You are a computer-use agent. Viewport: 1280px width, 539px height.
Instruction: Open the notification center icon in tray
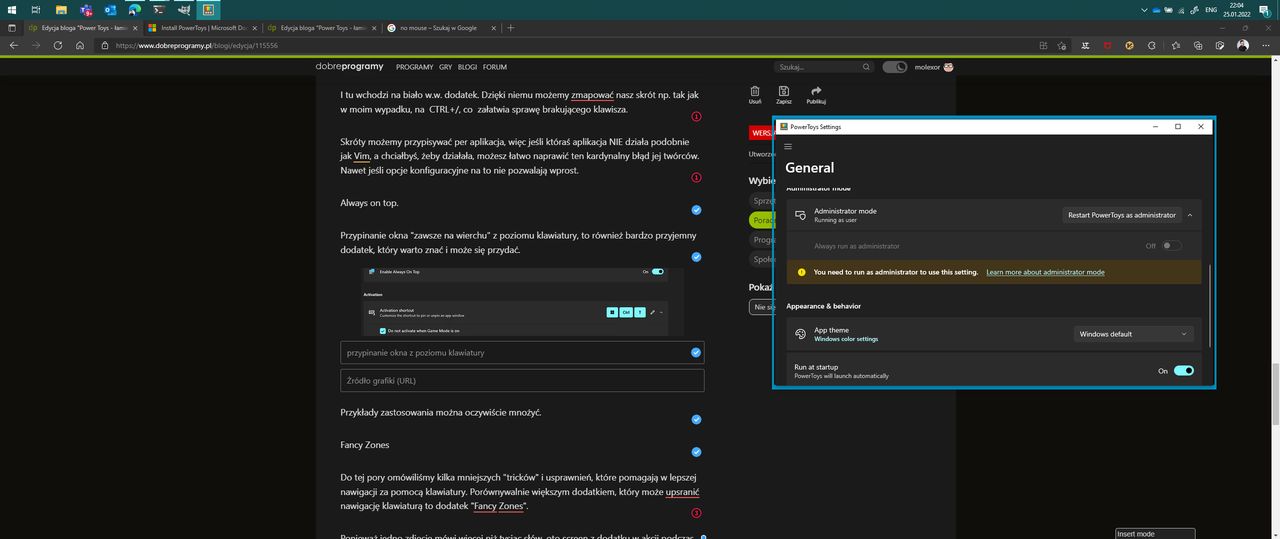coord(1267,10)
